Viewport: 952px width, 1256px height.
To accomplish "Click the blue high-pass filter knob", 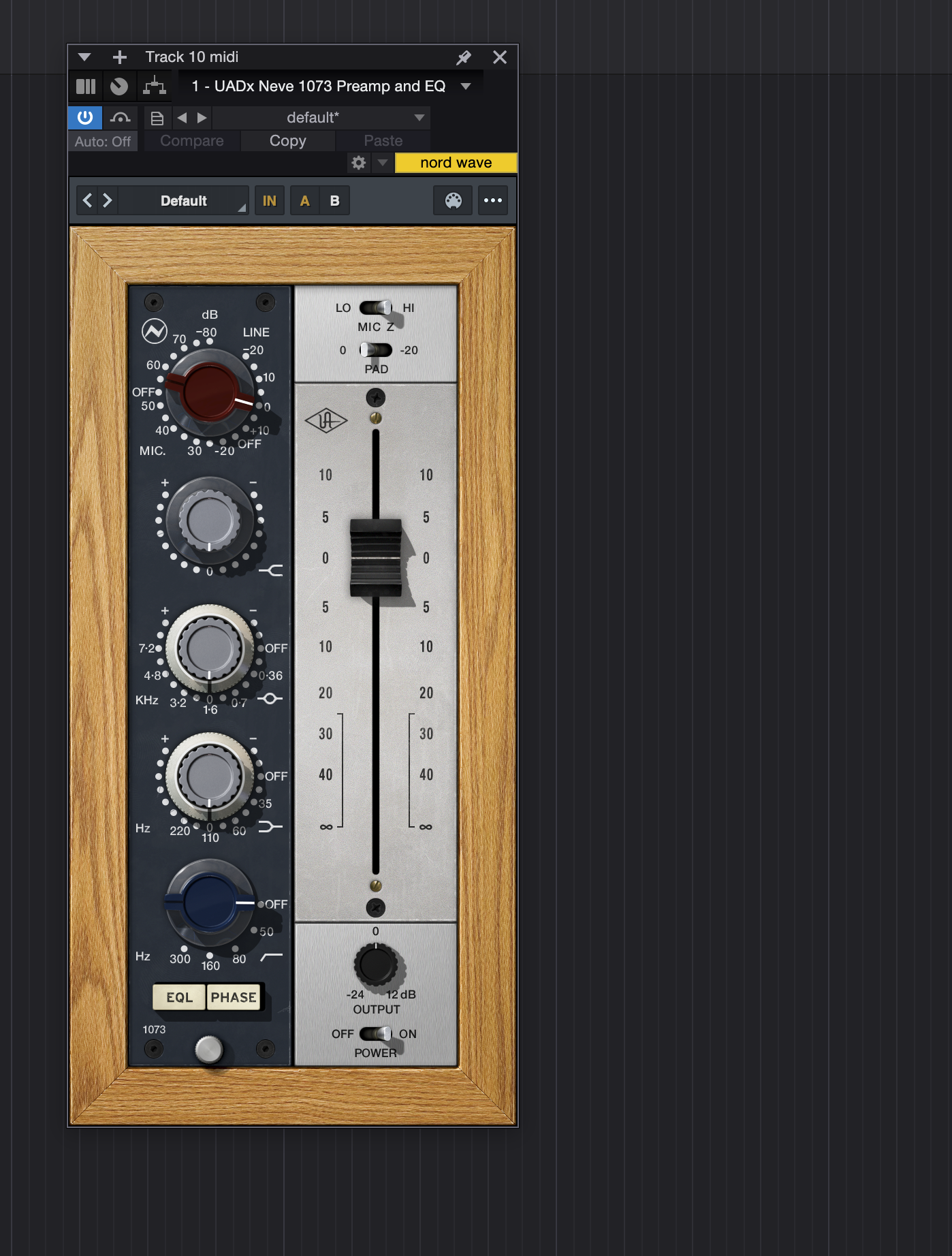I will point(210,903).
